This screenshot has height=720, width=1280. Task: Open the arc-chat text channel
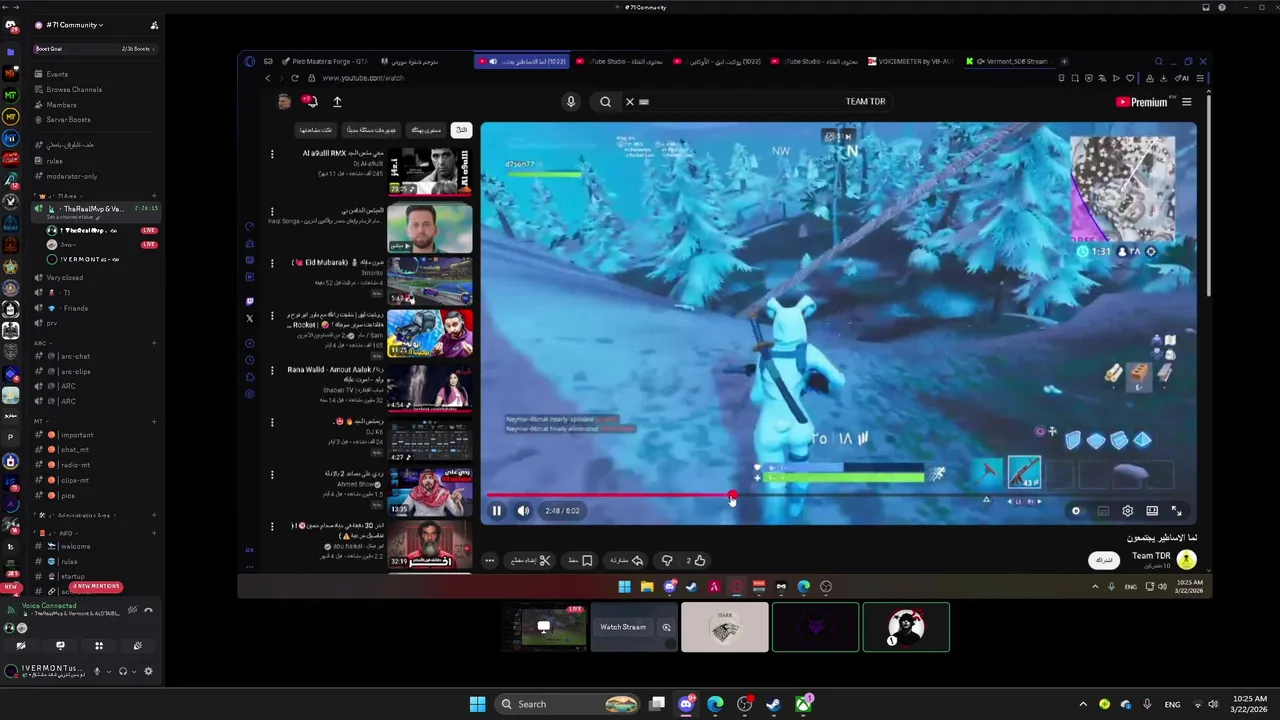95,356
